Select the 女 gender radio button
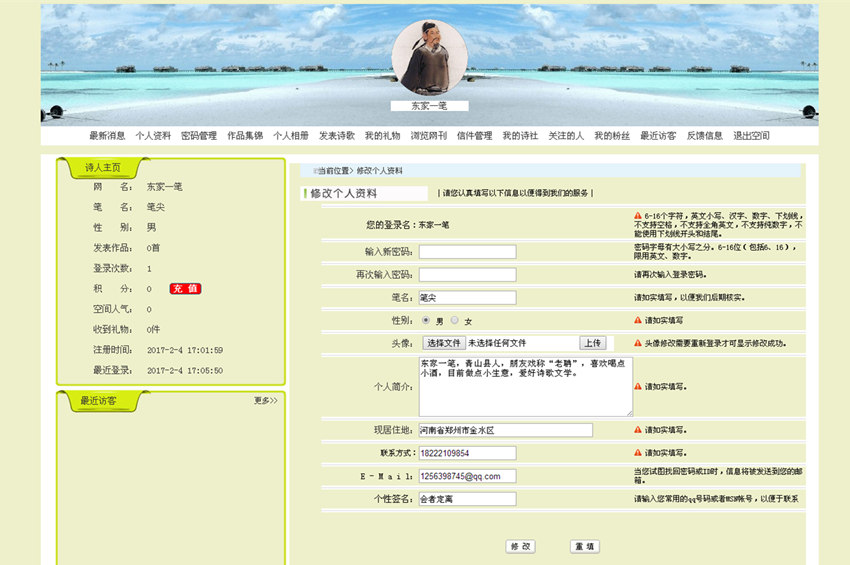850x565 pixels. [x=455, y=320]
